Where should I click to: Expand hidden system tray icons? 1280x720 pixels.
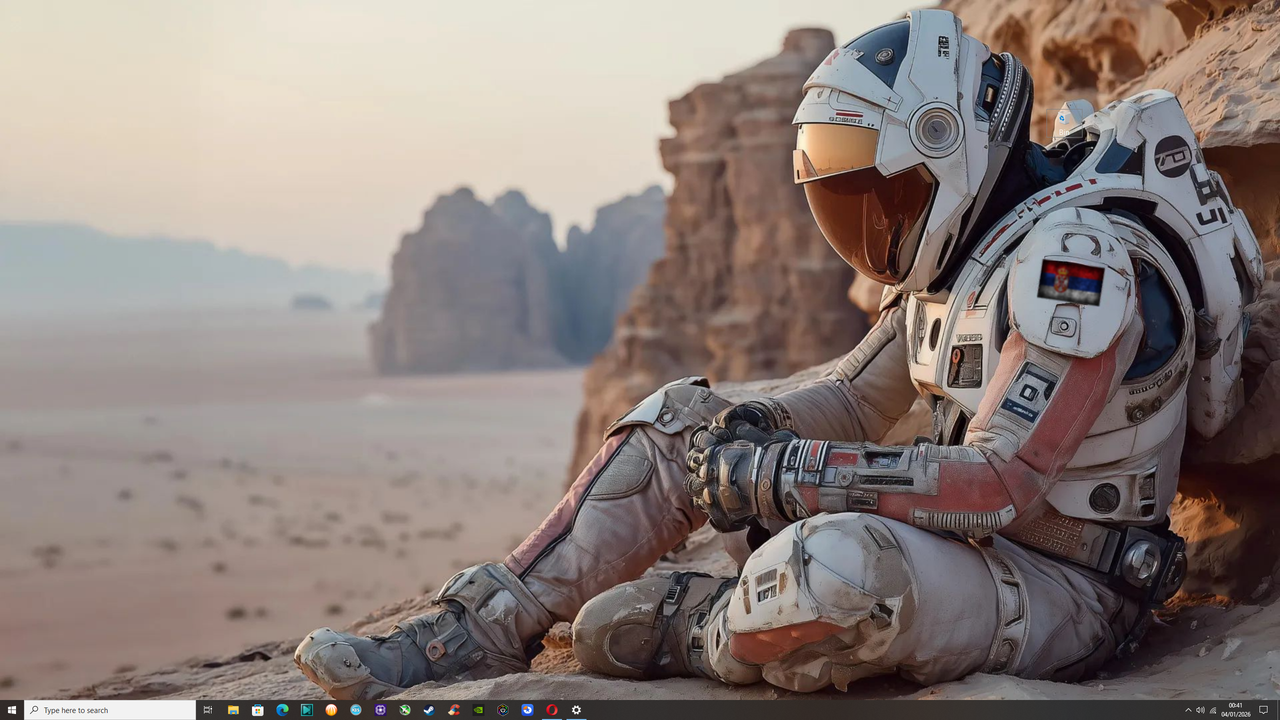click(x=1189, y=710)
